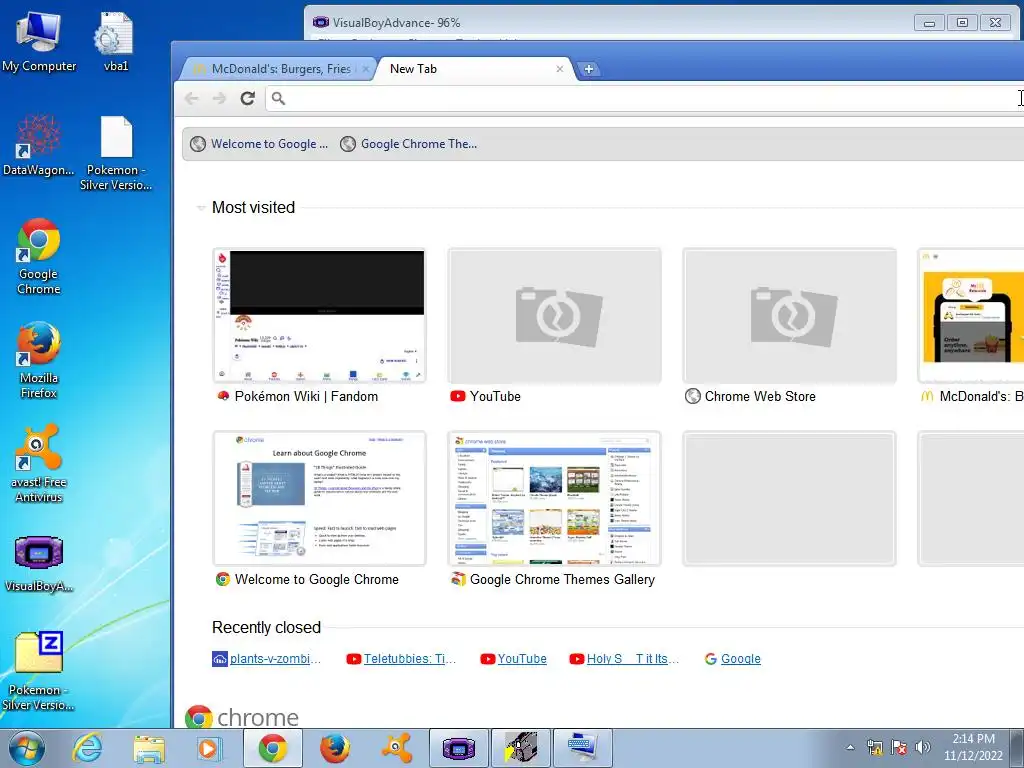
Task: Open Firefox from the taskbar
Action: coord(335,748)
